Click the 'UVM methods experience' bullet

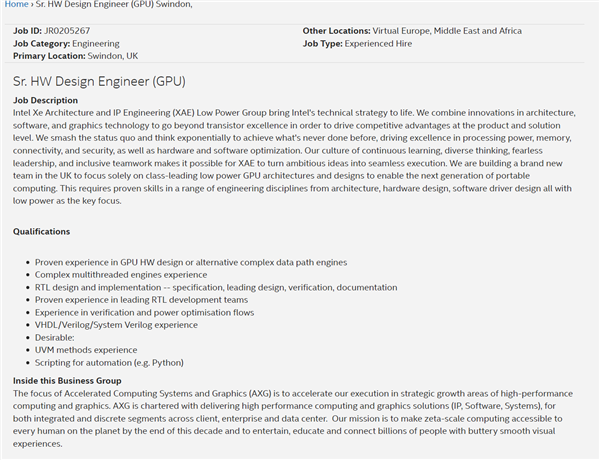point(86,350)
